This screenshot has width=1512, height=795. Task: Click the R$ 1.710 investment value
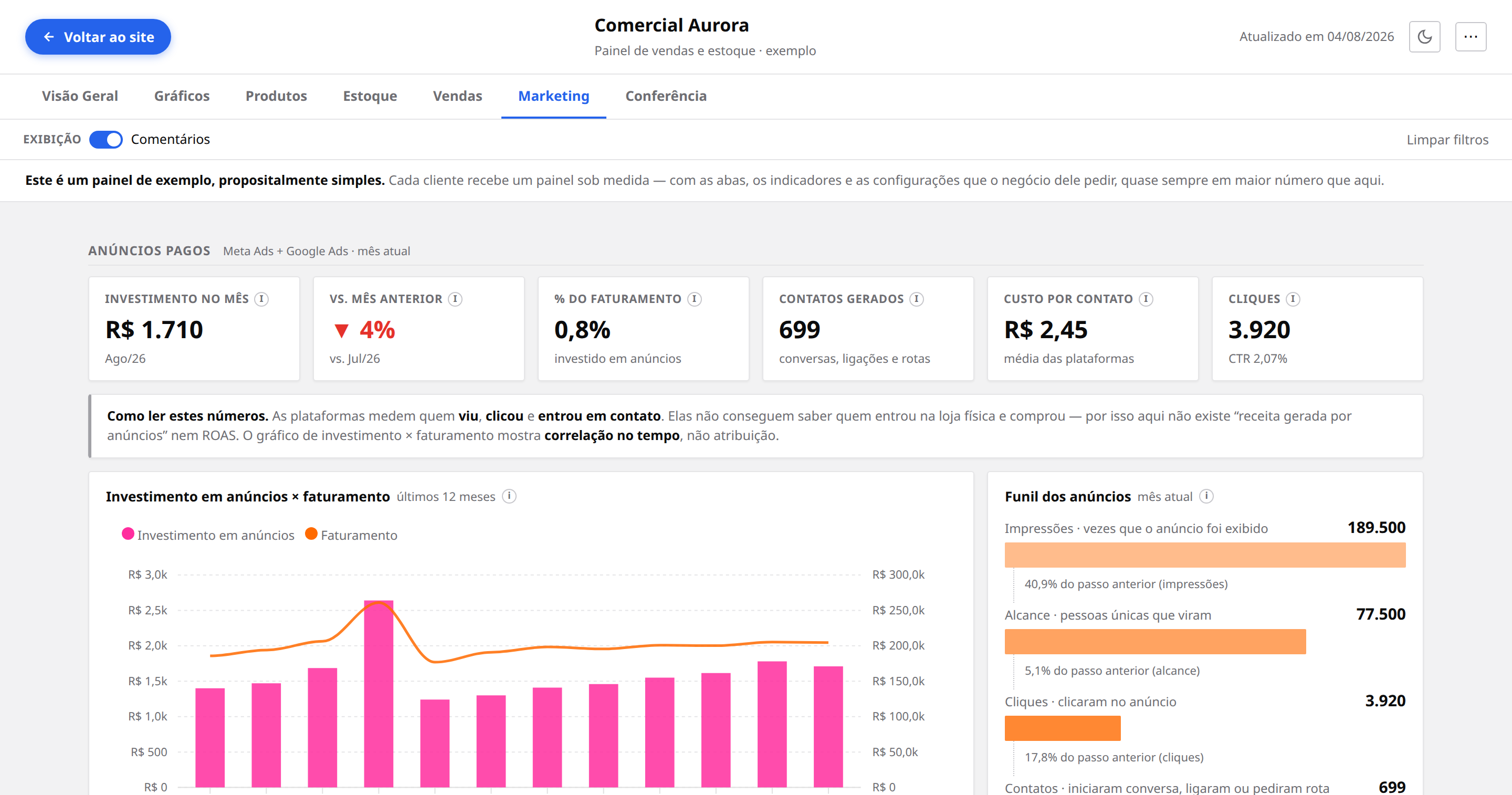[x=154, y=329]
